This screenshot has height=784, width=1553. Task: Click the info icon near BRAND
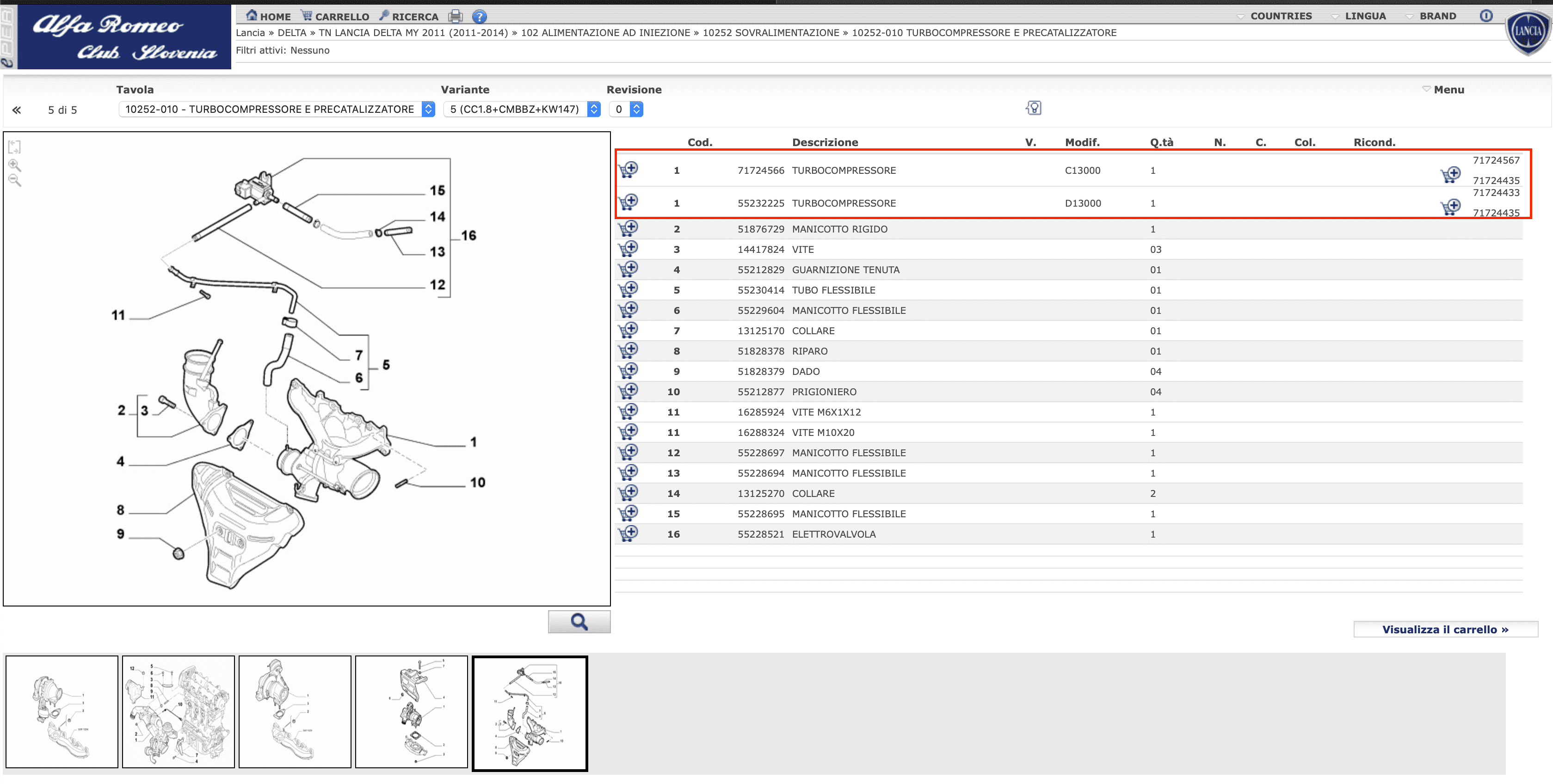(x=1486, y=16)
